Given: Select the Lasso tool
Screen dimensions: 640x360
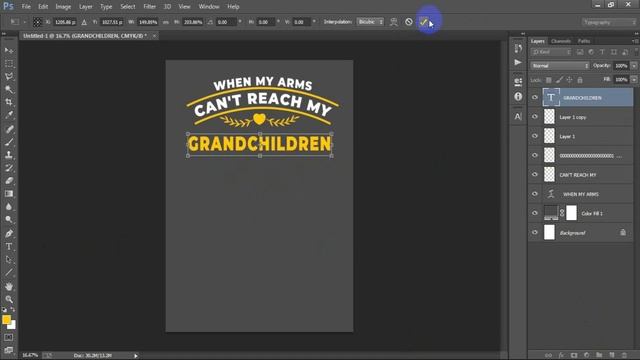Looking at the screenshot, I should tap(9, 76).
